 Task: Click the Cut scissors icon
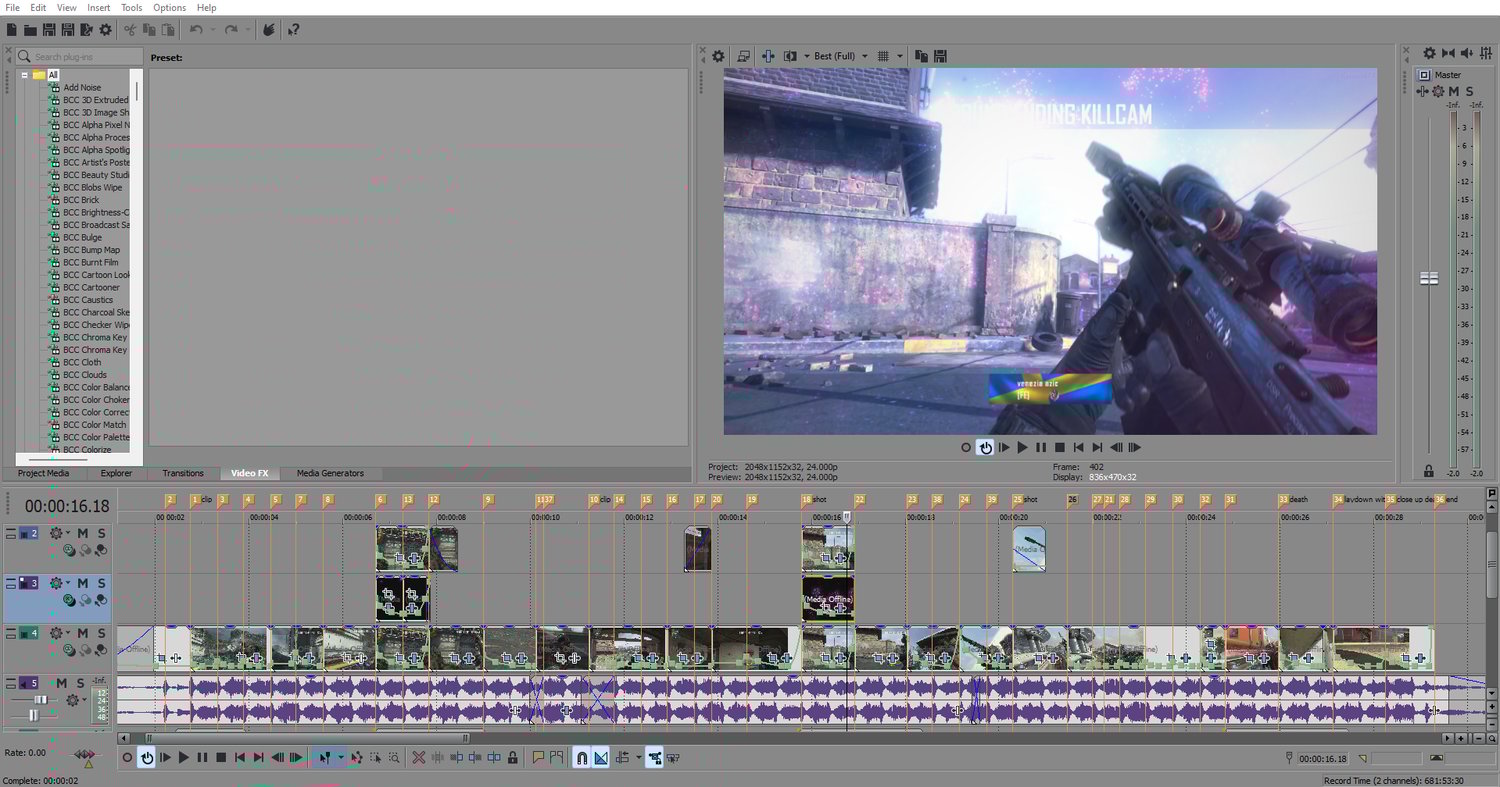coord(130,30)
